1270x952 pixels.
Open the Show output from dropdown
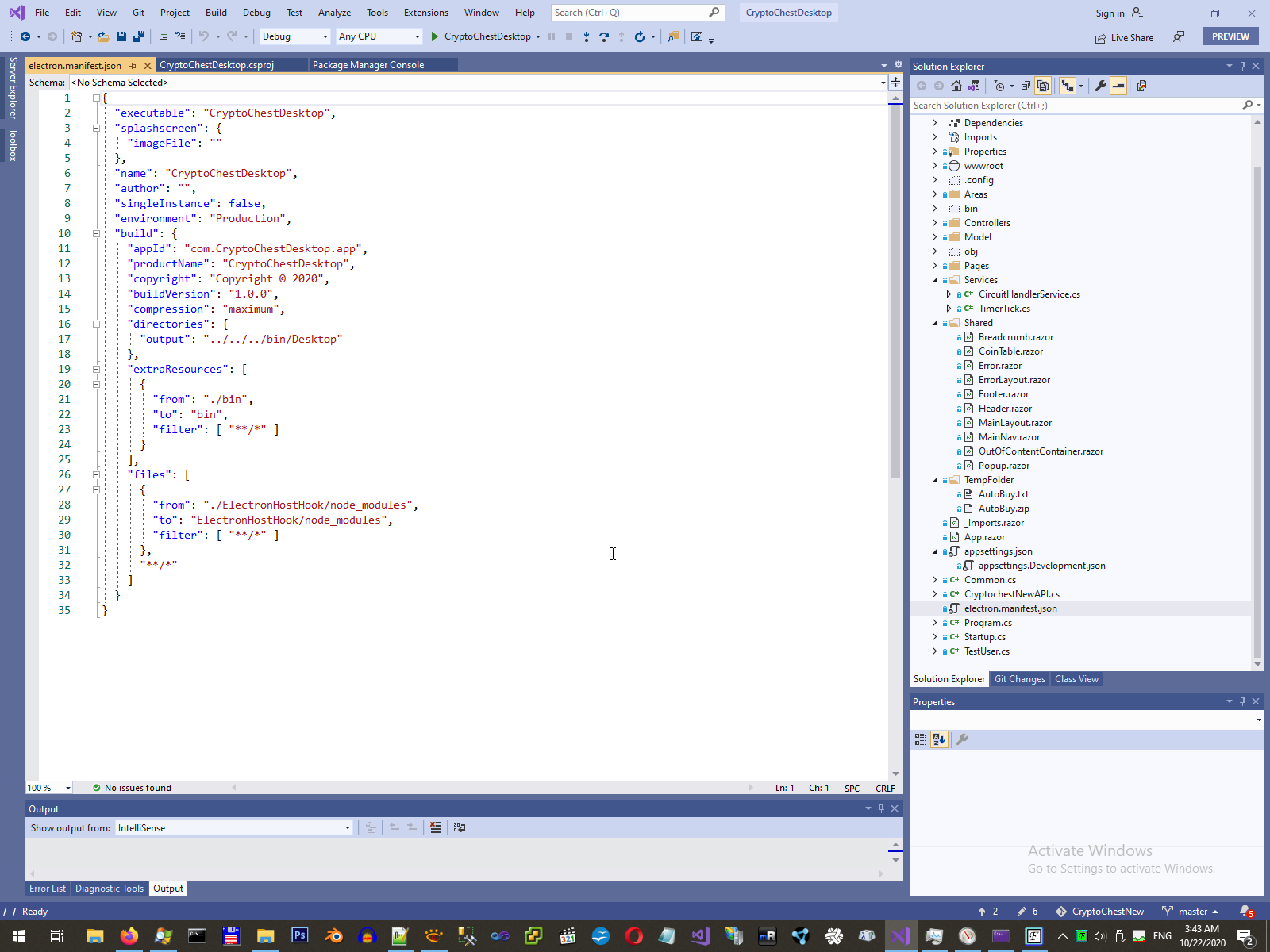(x=233, y=827)
